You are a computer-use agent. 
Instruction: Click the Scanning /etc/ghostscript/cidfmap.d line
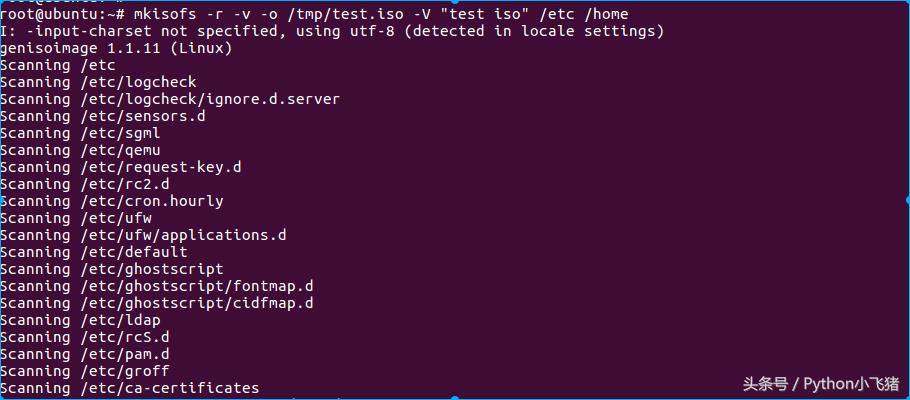157,303
